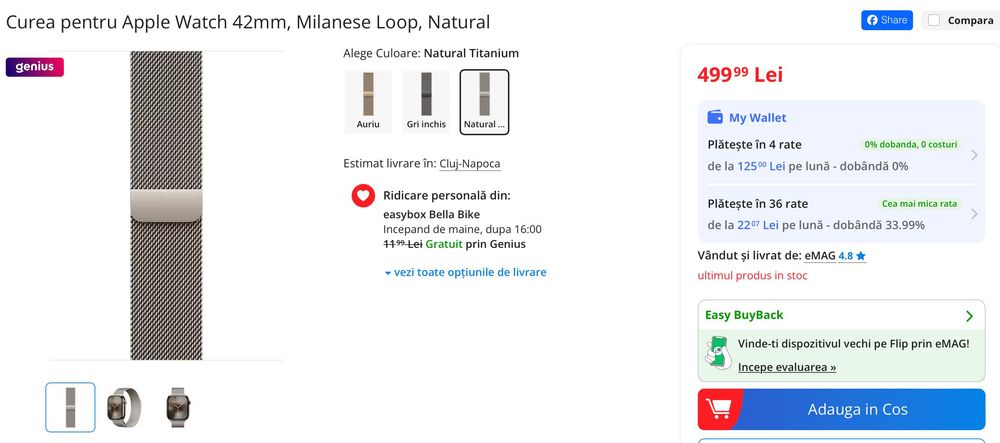
Task: Choose the Gri inchis color option
Action: pos(426,102)
